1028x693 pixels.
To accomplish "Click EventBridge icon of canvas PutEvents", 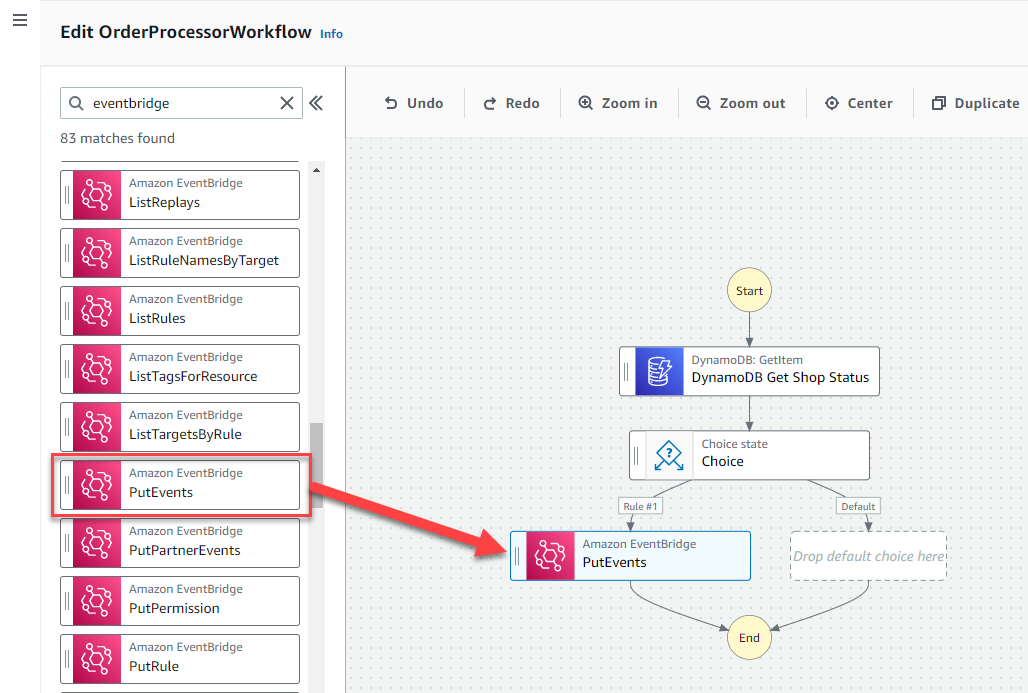I will pyautogui.click(x=550, y=556).
